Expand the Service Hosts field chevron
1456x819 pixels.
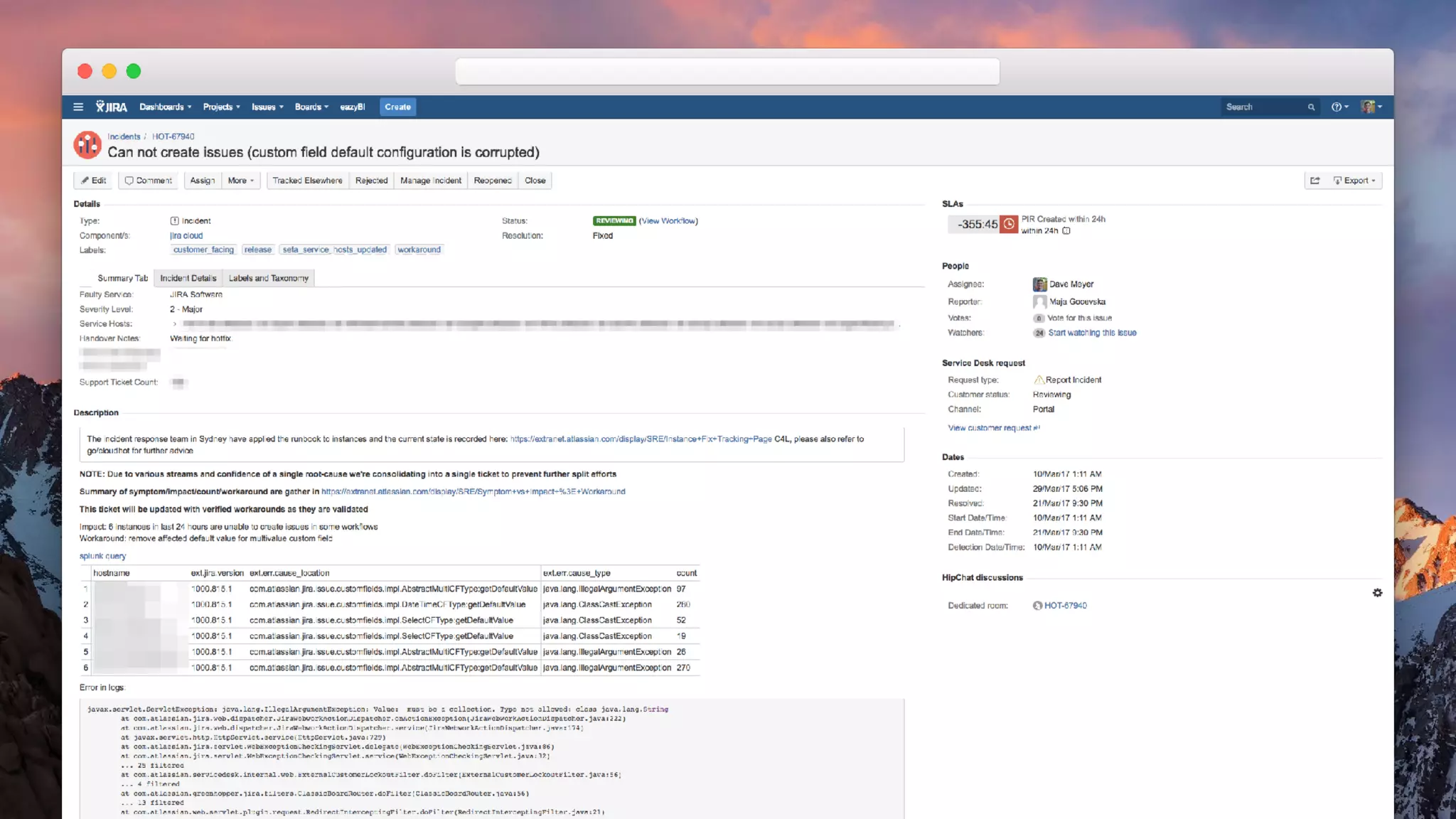tap(175, 324)
